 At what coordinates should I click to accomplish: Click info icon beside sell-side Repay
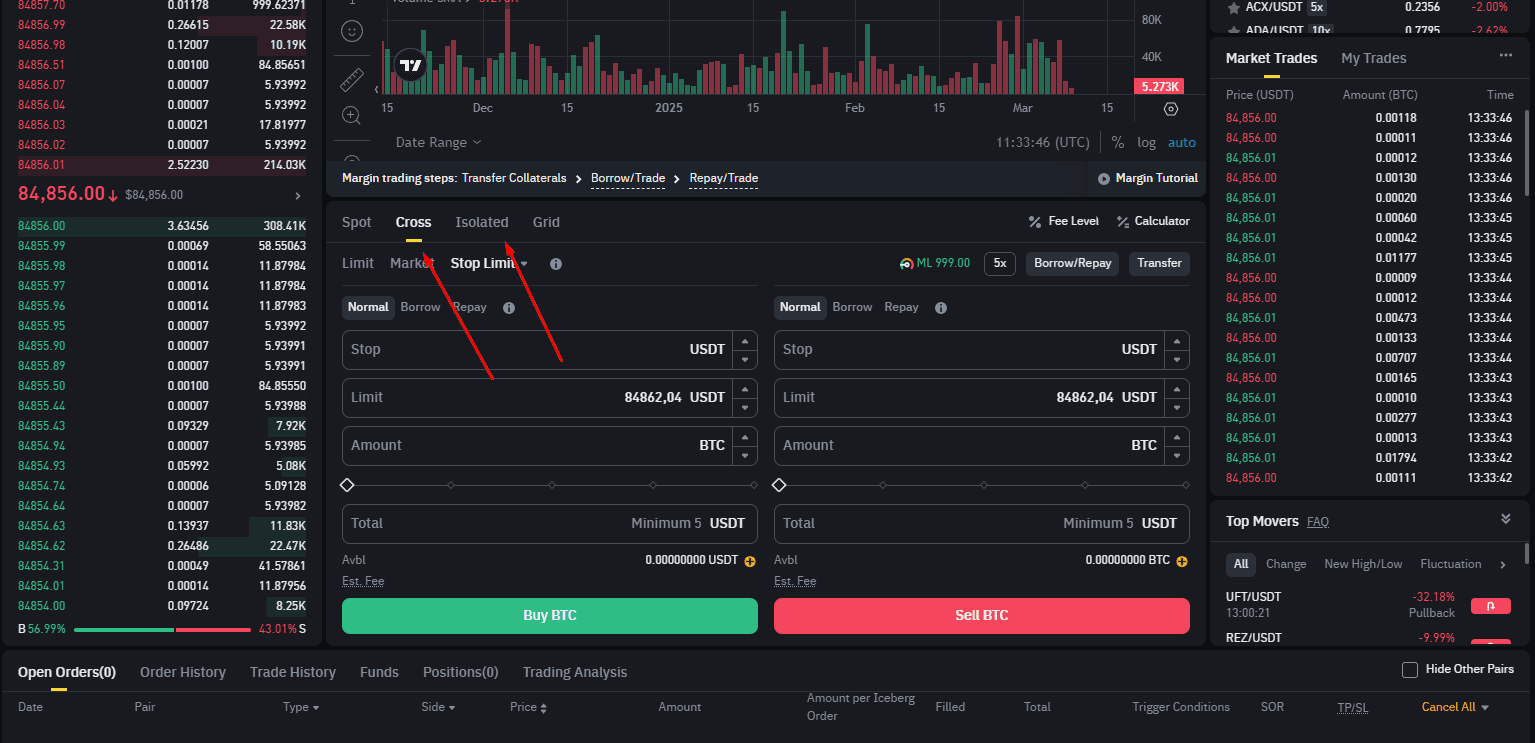tap(941, 308)
